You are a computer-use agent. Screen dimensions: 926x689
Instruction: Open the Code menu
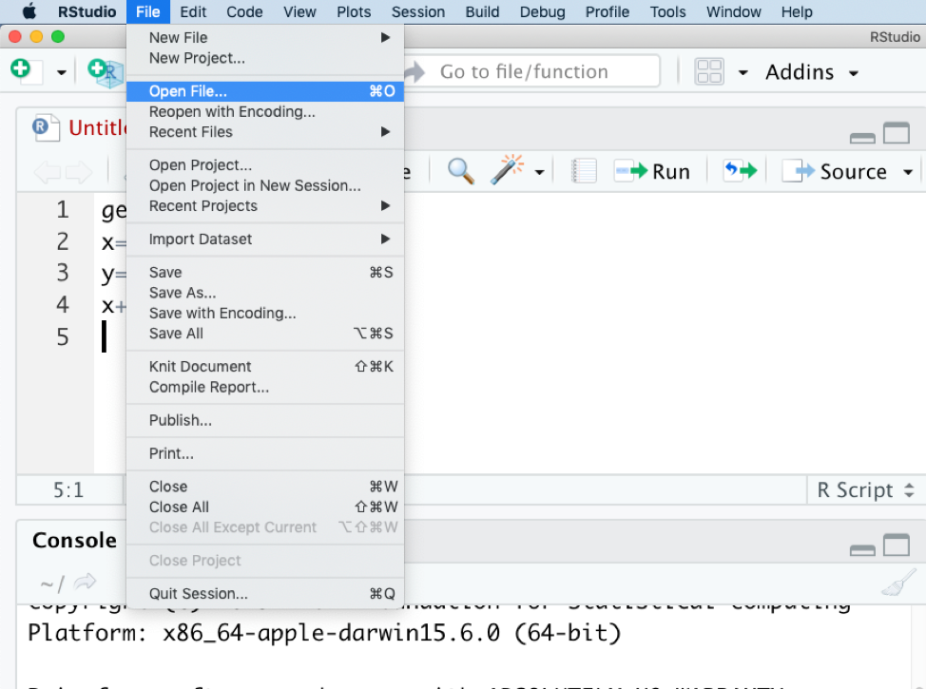click(244, 12)
